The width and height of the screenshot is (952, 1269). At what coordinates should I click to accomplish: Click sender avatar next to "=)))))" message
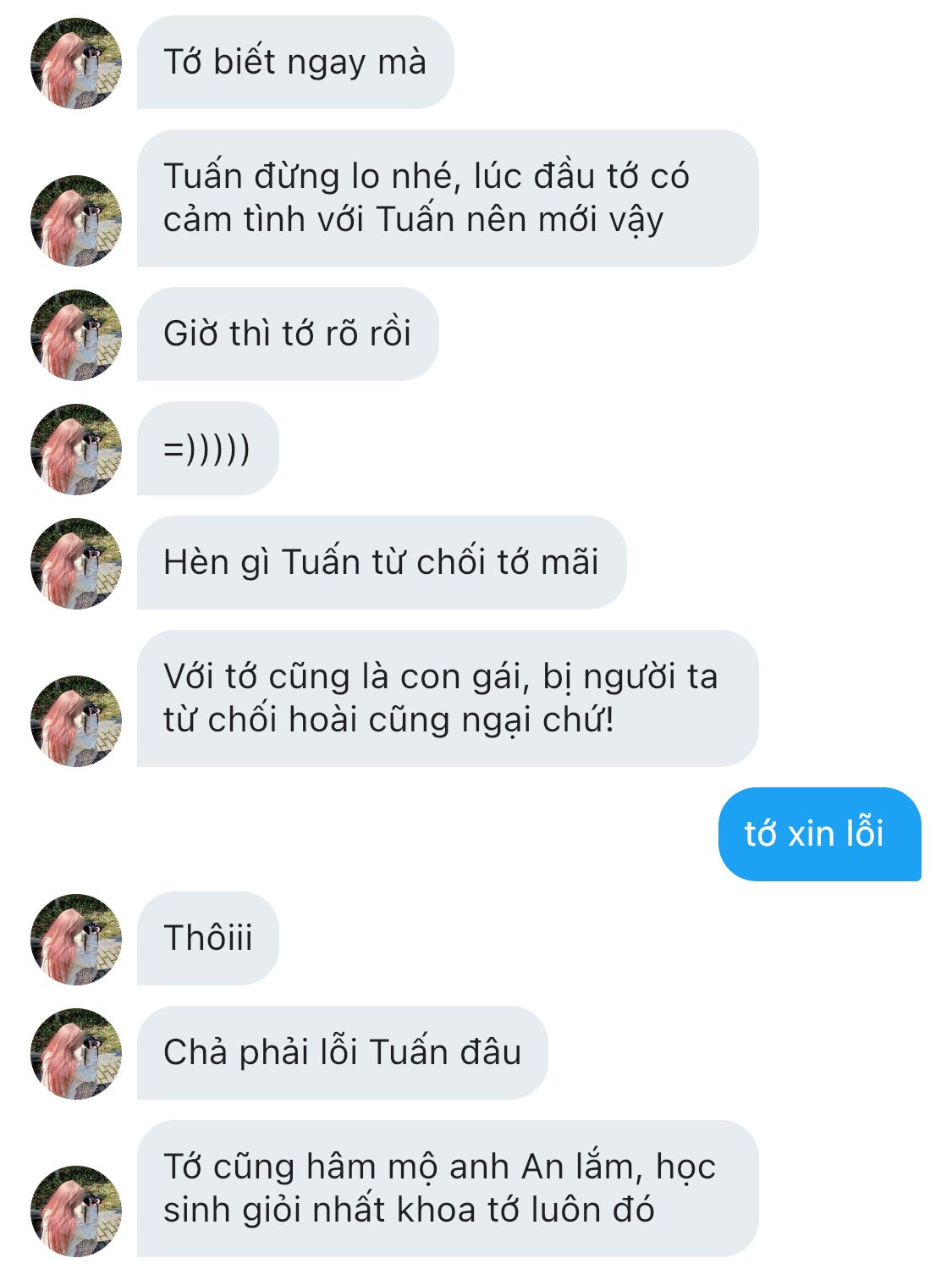[76, 449]
